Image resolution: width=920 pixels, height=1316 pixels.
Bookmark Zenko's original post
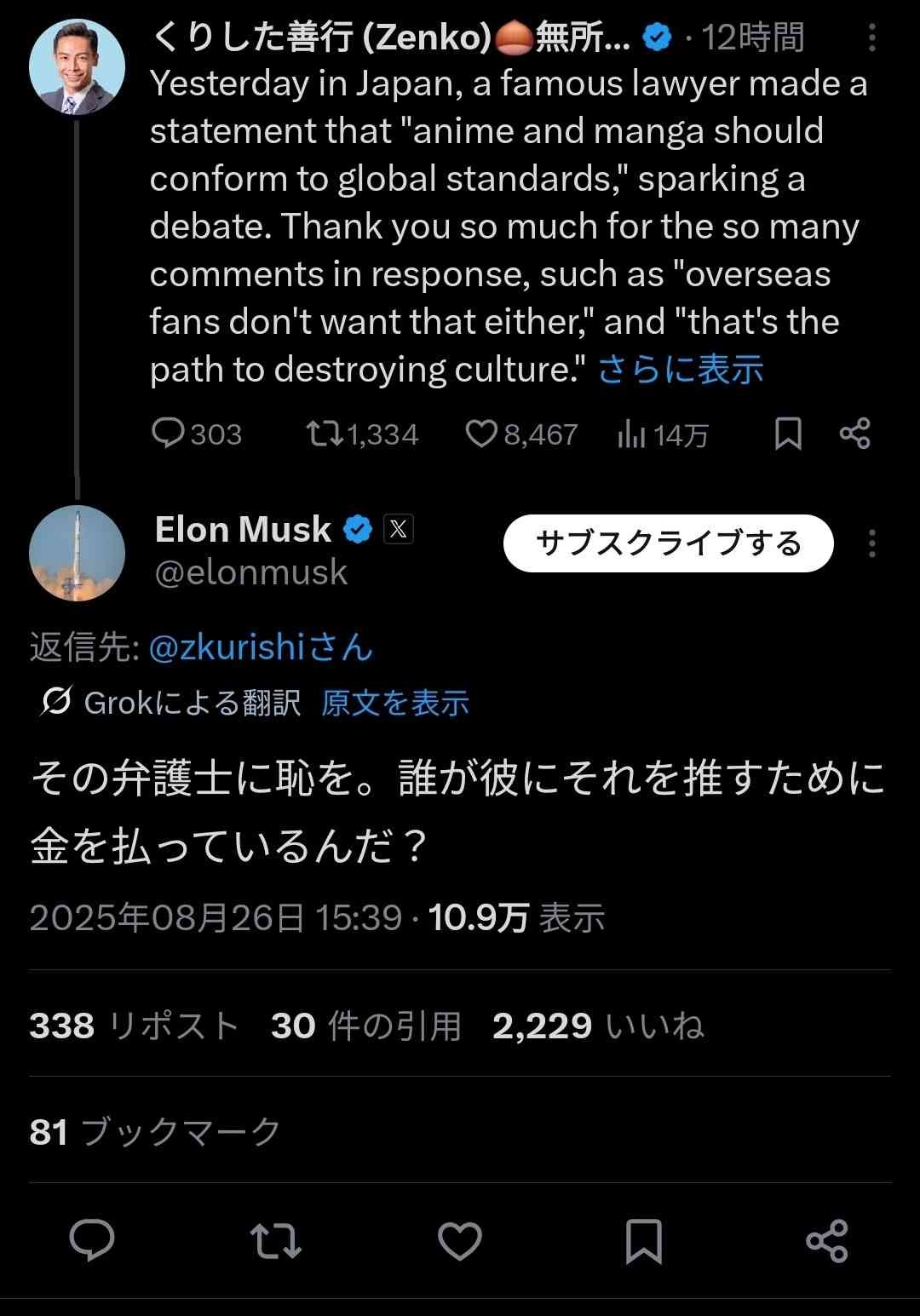(x=788, y=434)
